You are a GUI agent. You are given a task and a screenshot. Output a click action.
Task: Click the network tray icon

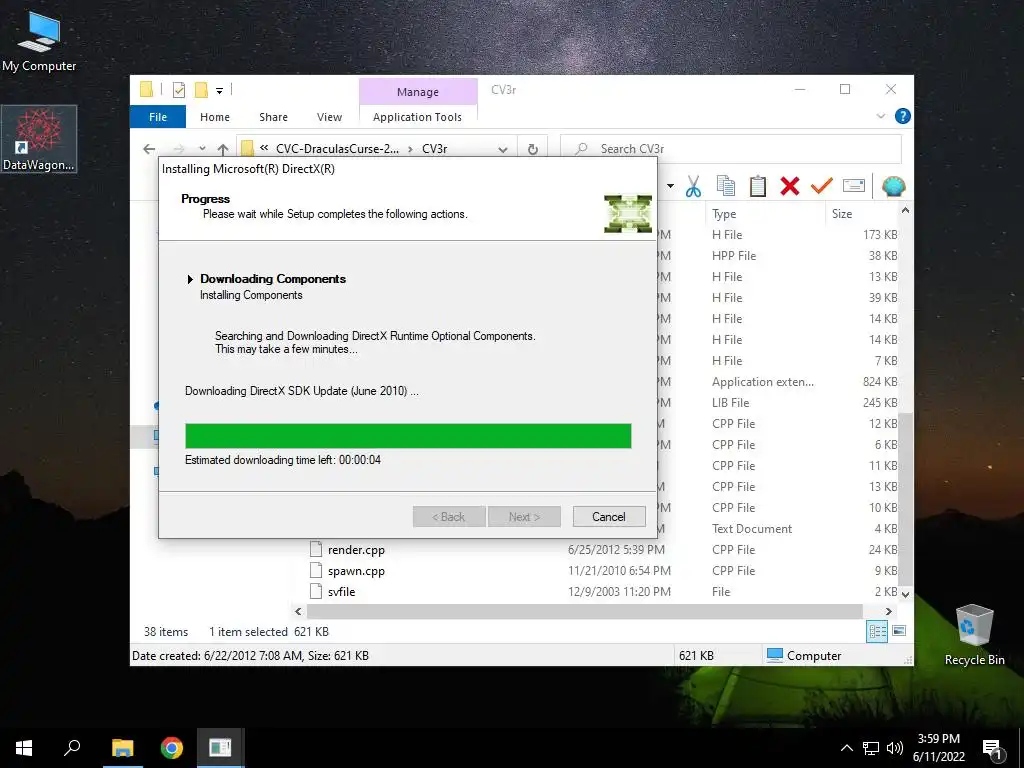click(x=871, y=748)
